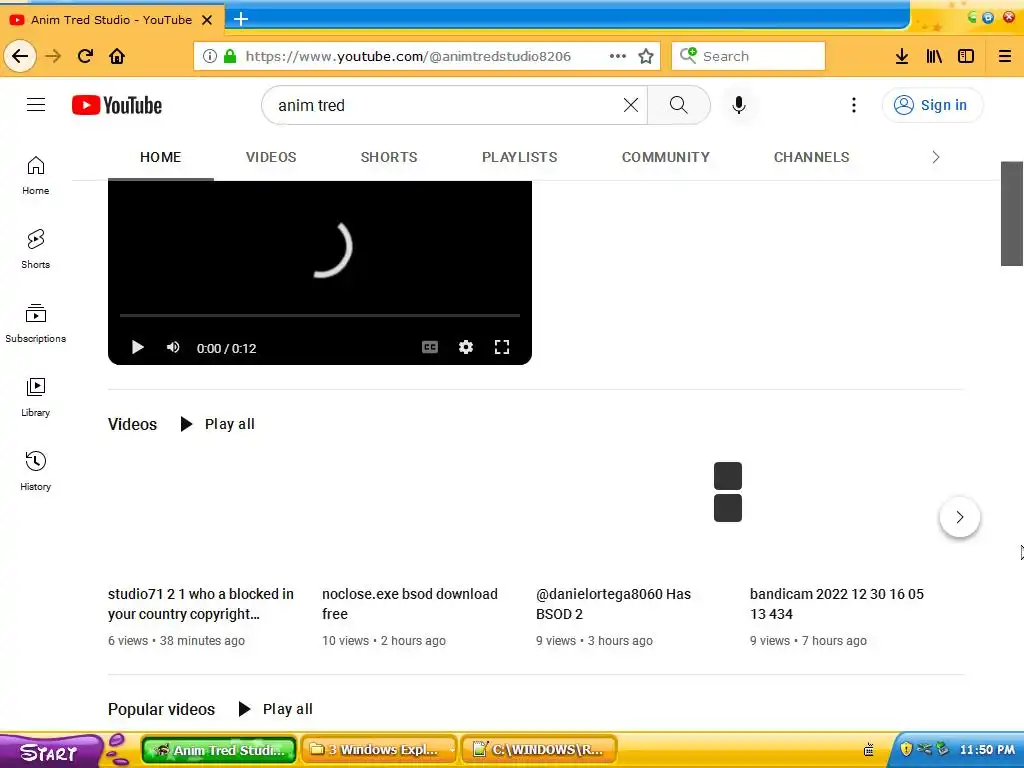
Task: Open video @danielortega8060 Has BSOD 2
Action: pyautogui.click(x=613, y=604)
